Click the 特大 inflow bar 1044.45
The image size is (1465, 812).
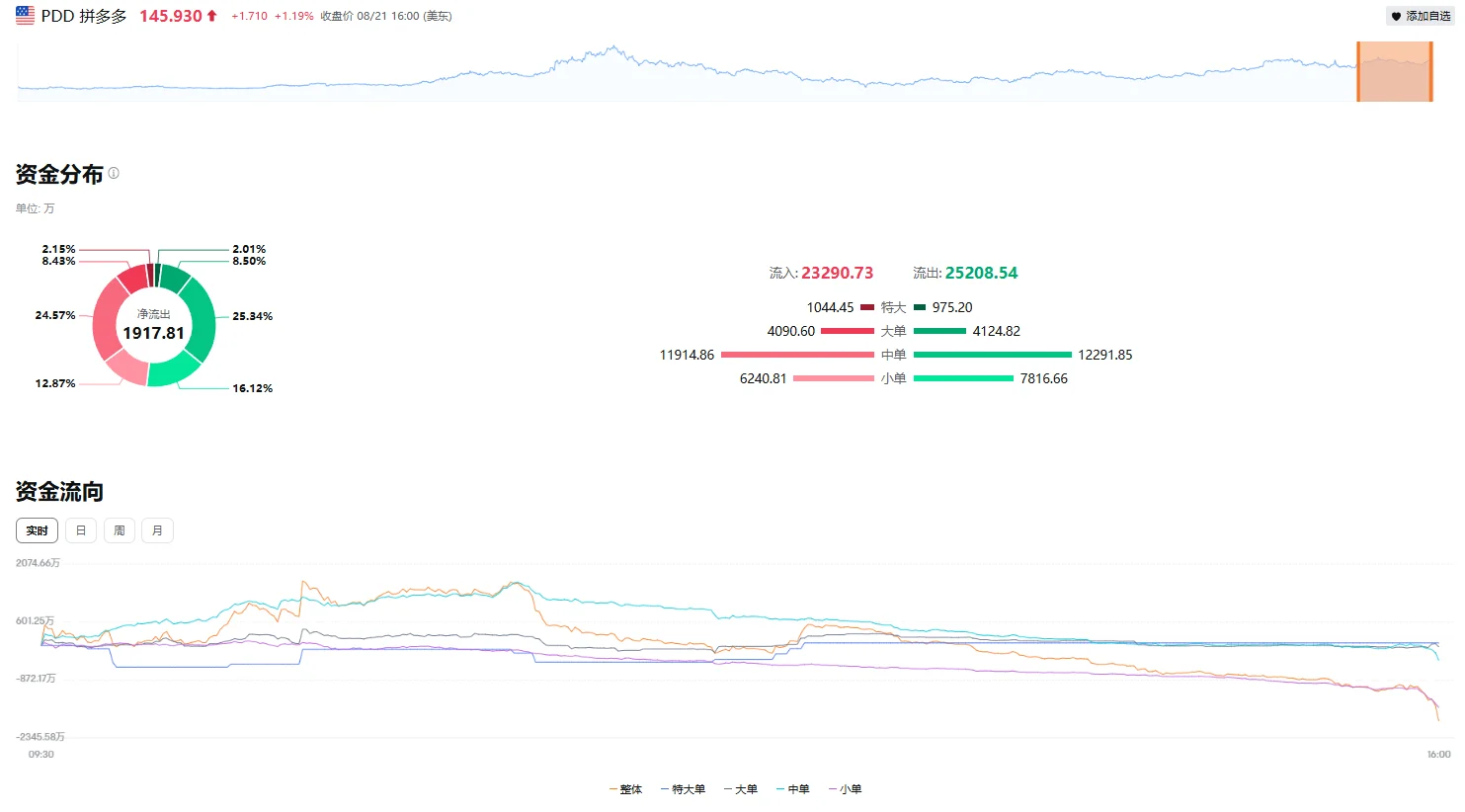point(867,307)
